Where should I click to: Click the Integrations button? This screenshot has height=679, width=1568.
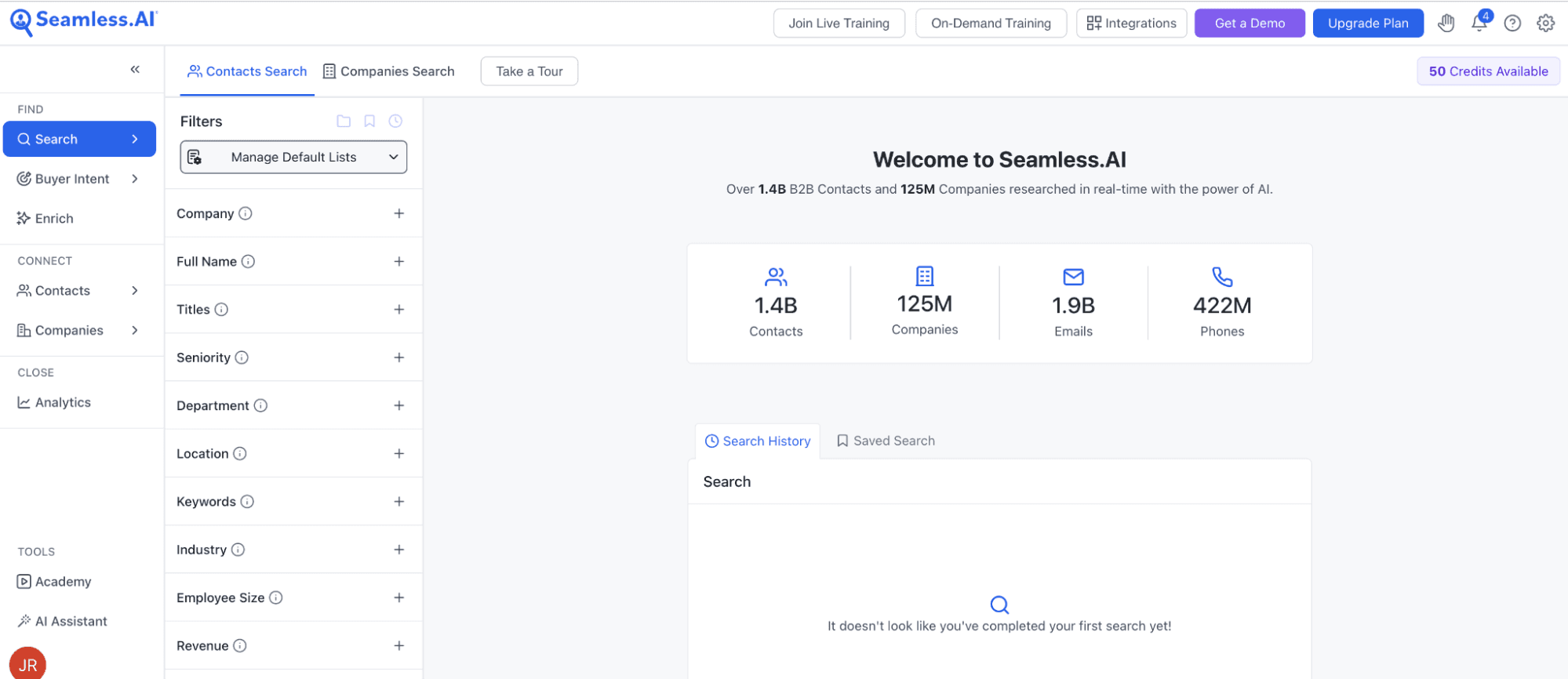pos(1131,24)
